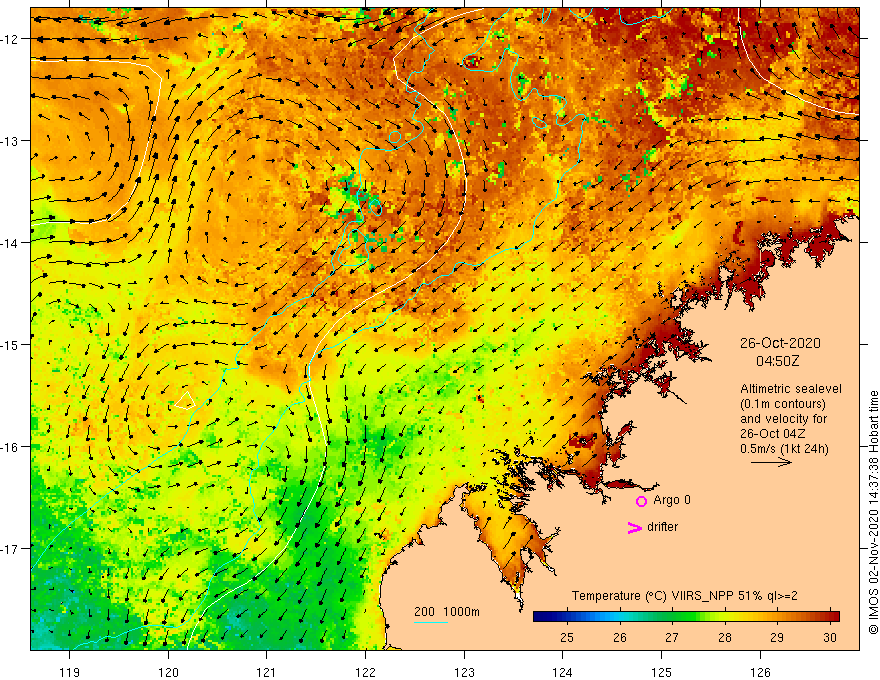
Task: Click the 26 tick on the temperature scale
Action: tap(620, 637)
